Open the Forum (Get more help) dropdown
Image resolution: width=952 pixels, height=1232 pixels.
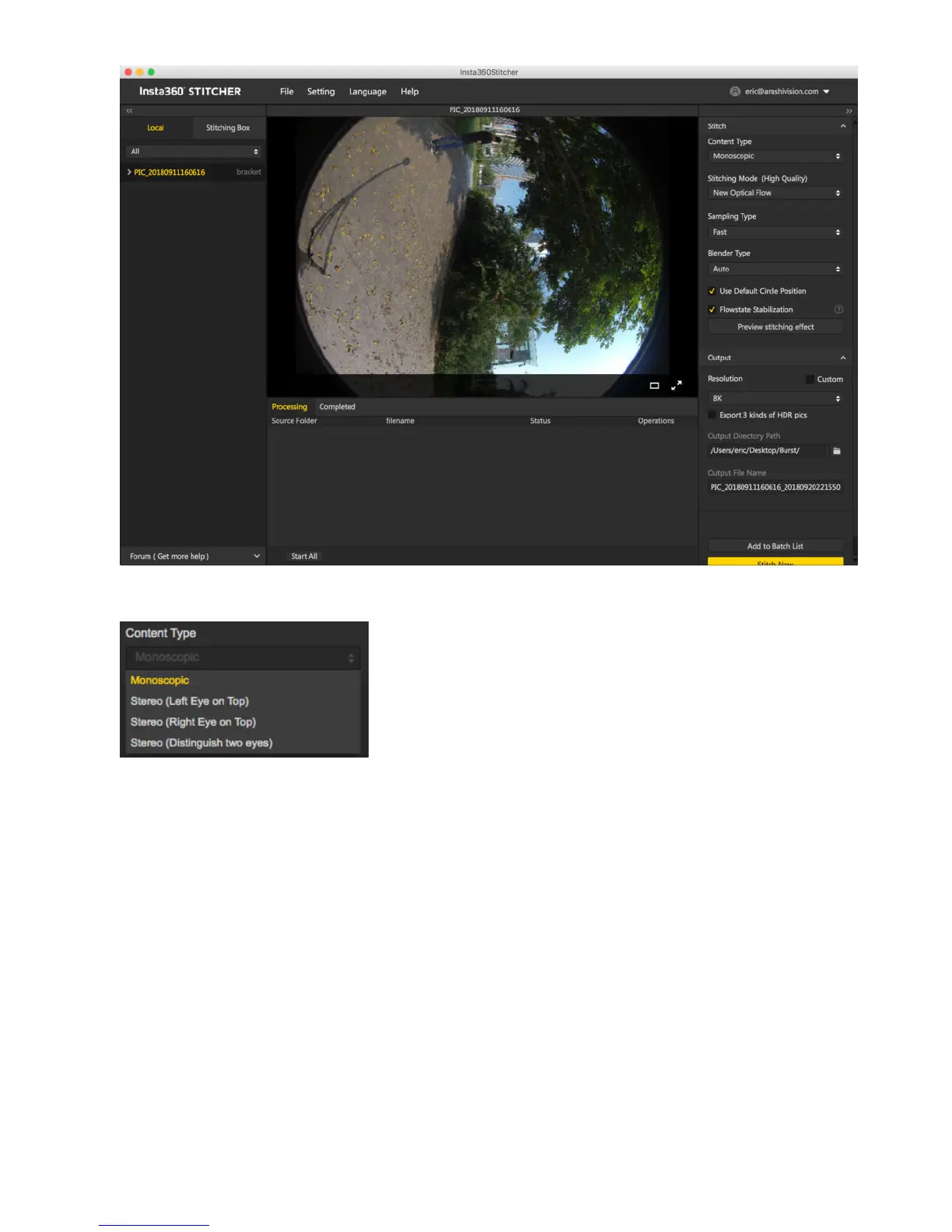[x=193, y=556]
